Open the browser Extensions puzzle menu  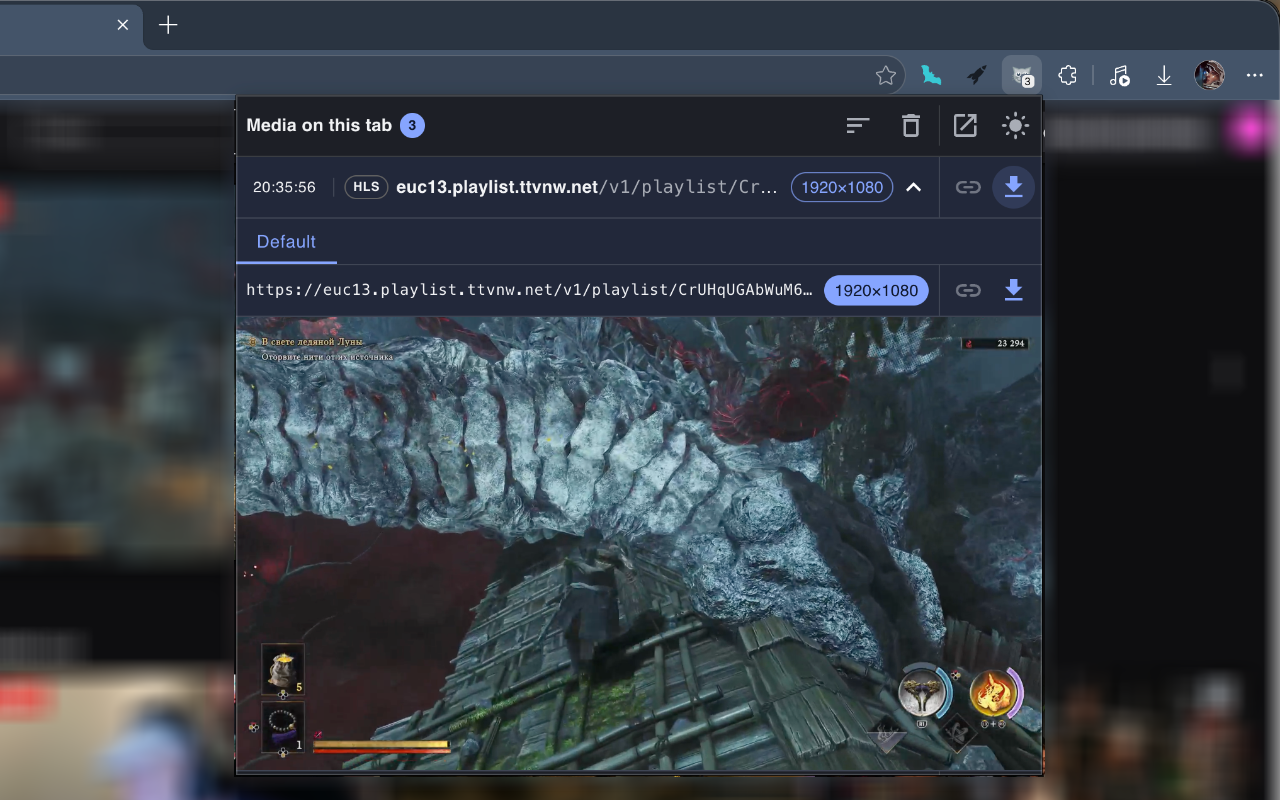tap(1067, 76)
